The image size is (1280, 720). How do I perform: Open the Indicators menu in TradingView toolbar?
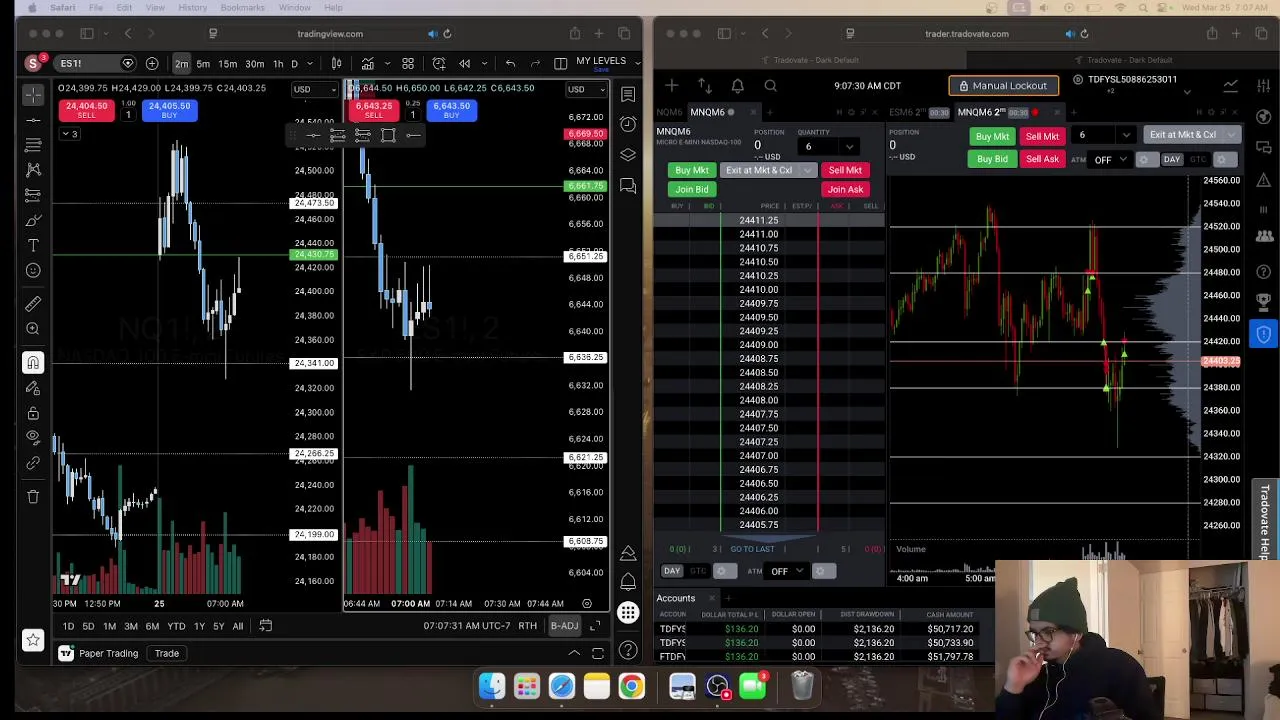368,64
